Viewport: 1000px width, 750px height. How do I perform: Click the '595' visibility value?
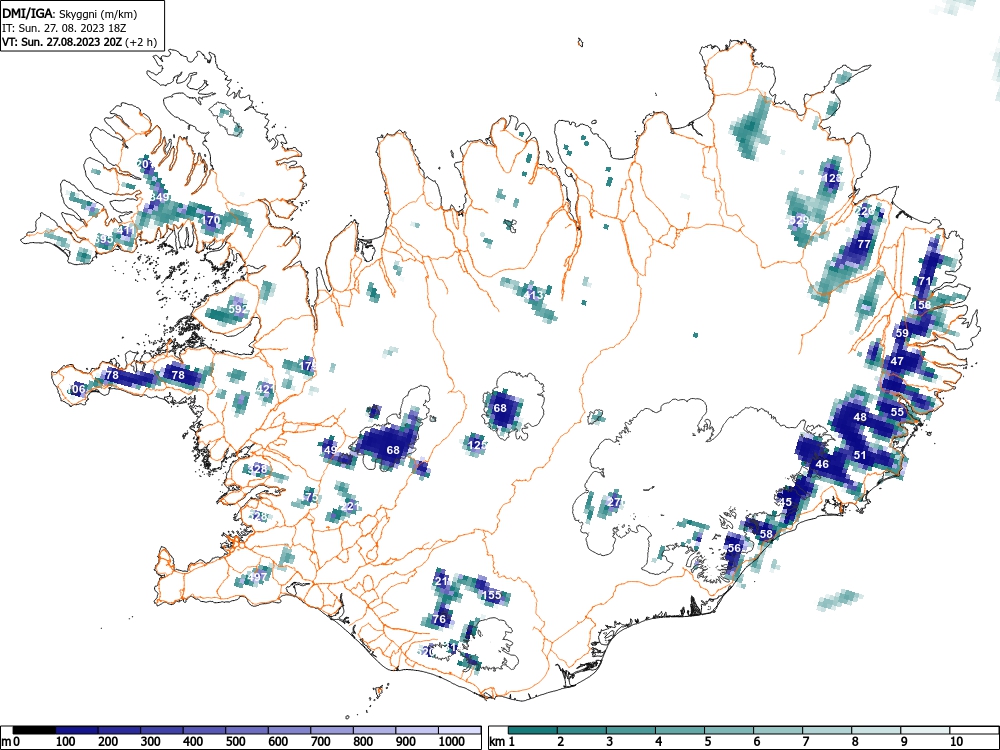click(103, 239)
